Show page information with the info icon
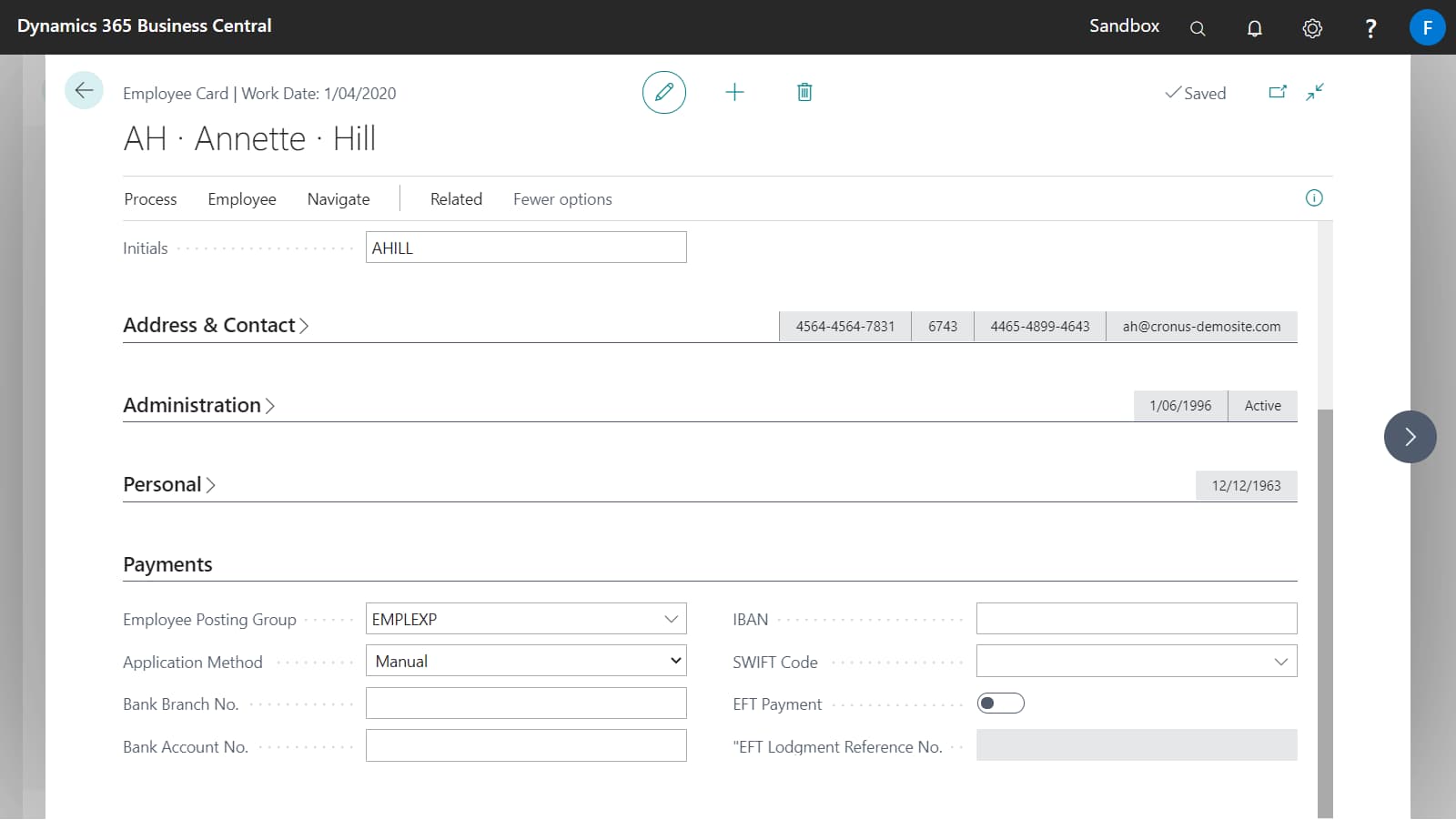 pos(1313,198)
